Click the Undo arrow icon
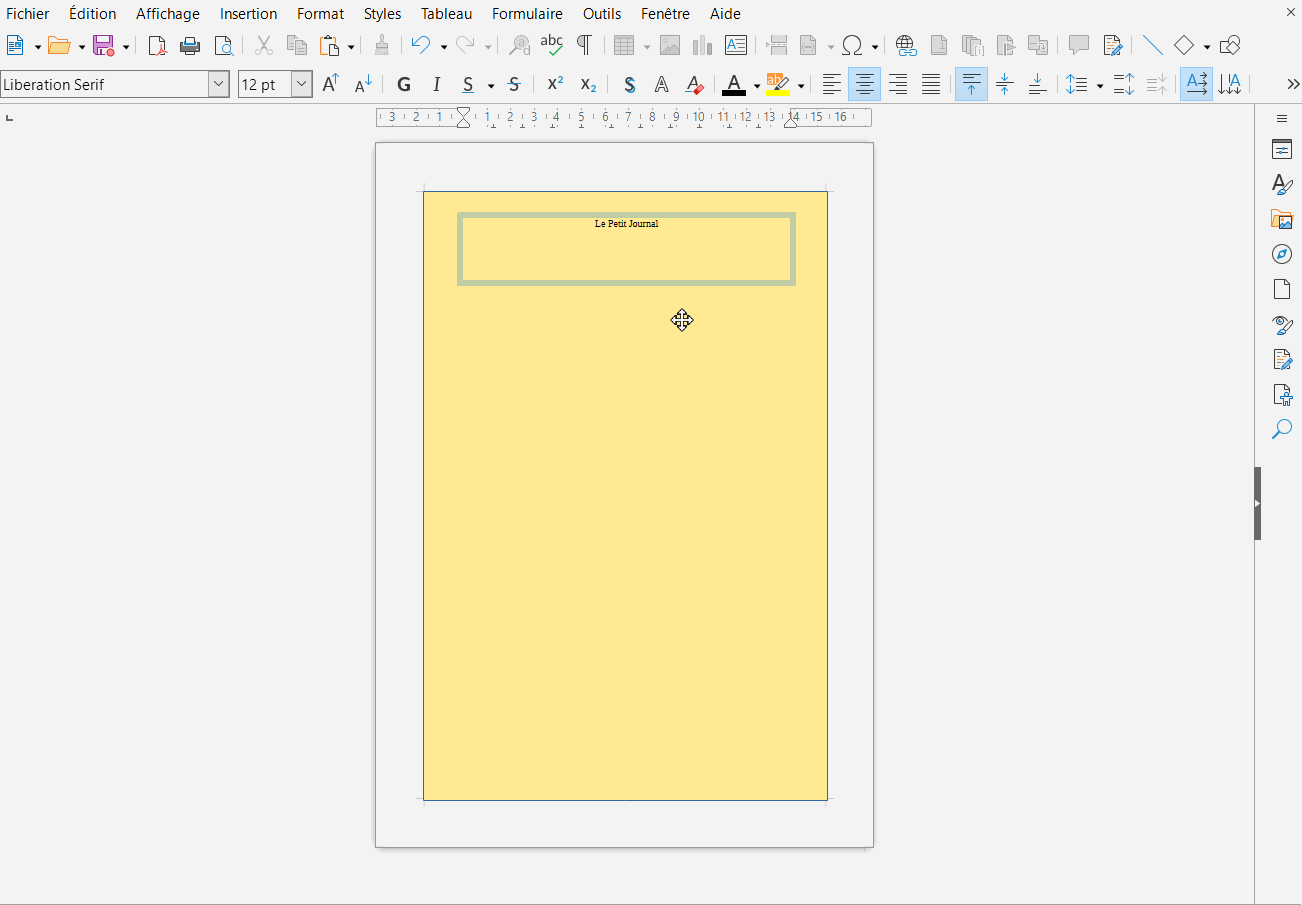1302x905 pixels. [421, 45]
